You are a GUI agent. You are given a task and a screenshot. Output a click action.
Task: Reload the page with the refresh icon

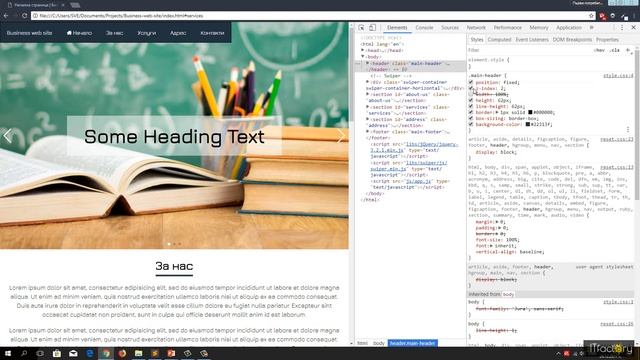point(24,16)
